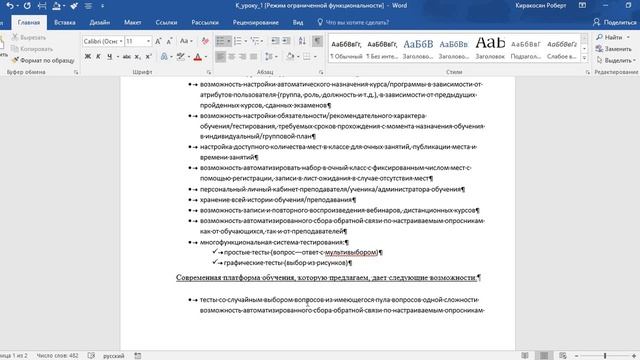Image resolution: width=640 pixels, height=360 pixels.
Task: Align text right
Action: click(x=242, y=56)
